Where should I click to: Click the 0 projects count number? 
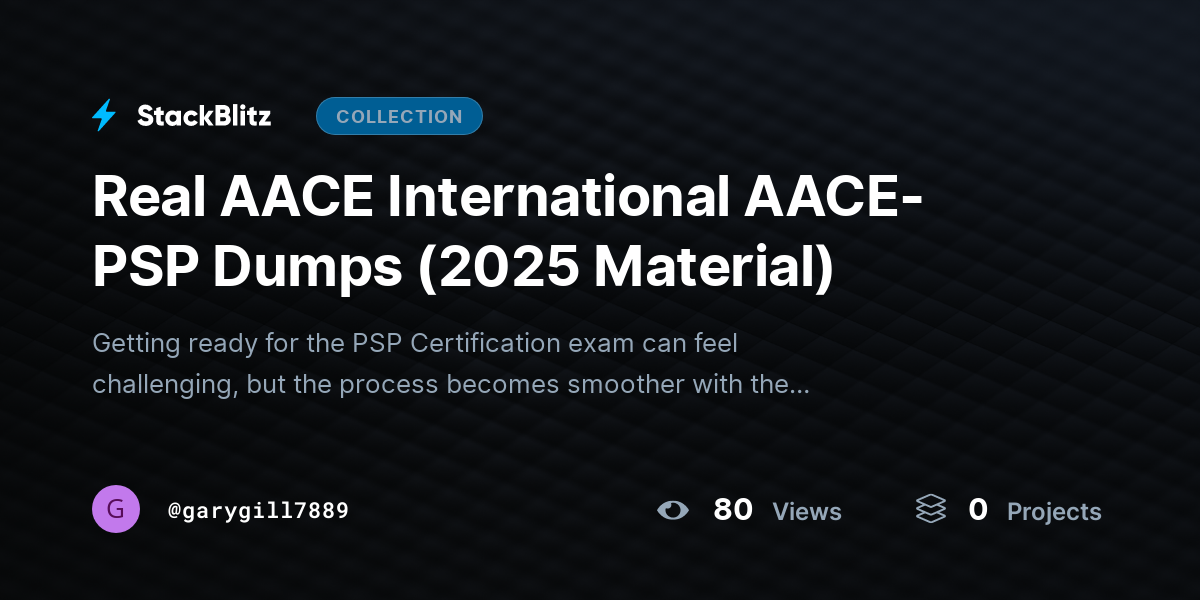point(978,510)
